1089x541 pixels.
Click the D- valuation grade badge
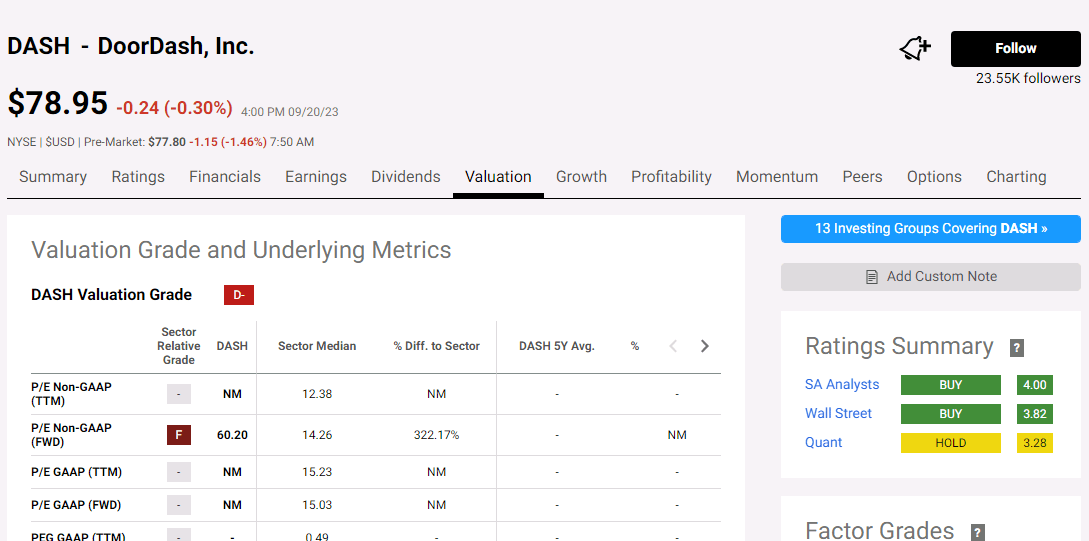[239, 295]
